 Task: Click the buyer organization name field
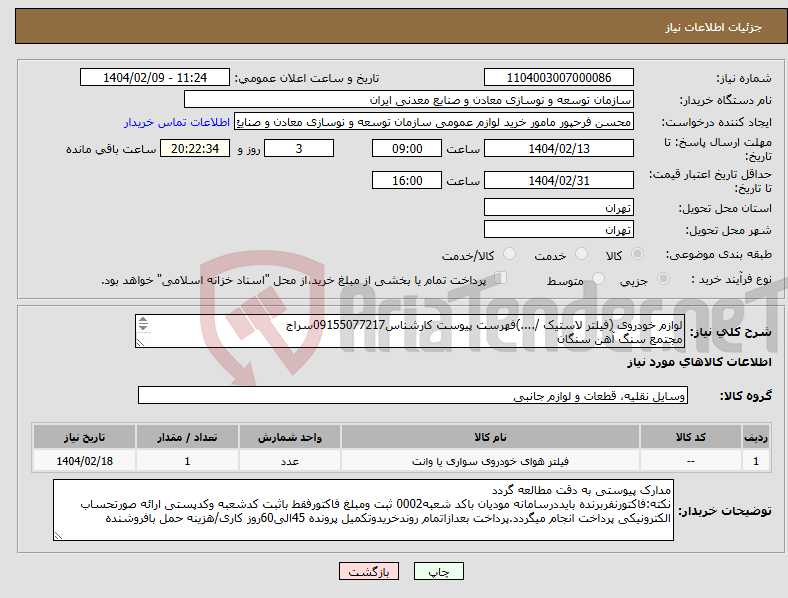coord(409,99)
